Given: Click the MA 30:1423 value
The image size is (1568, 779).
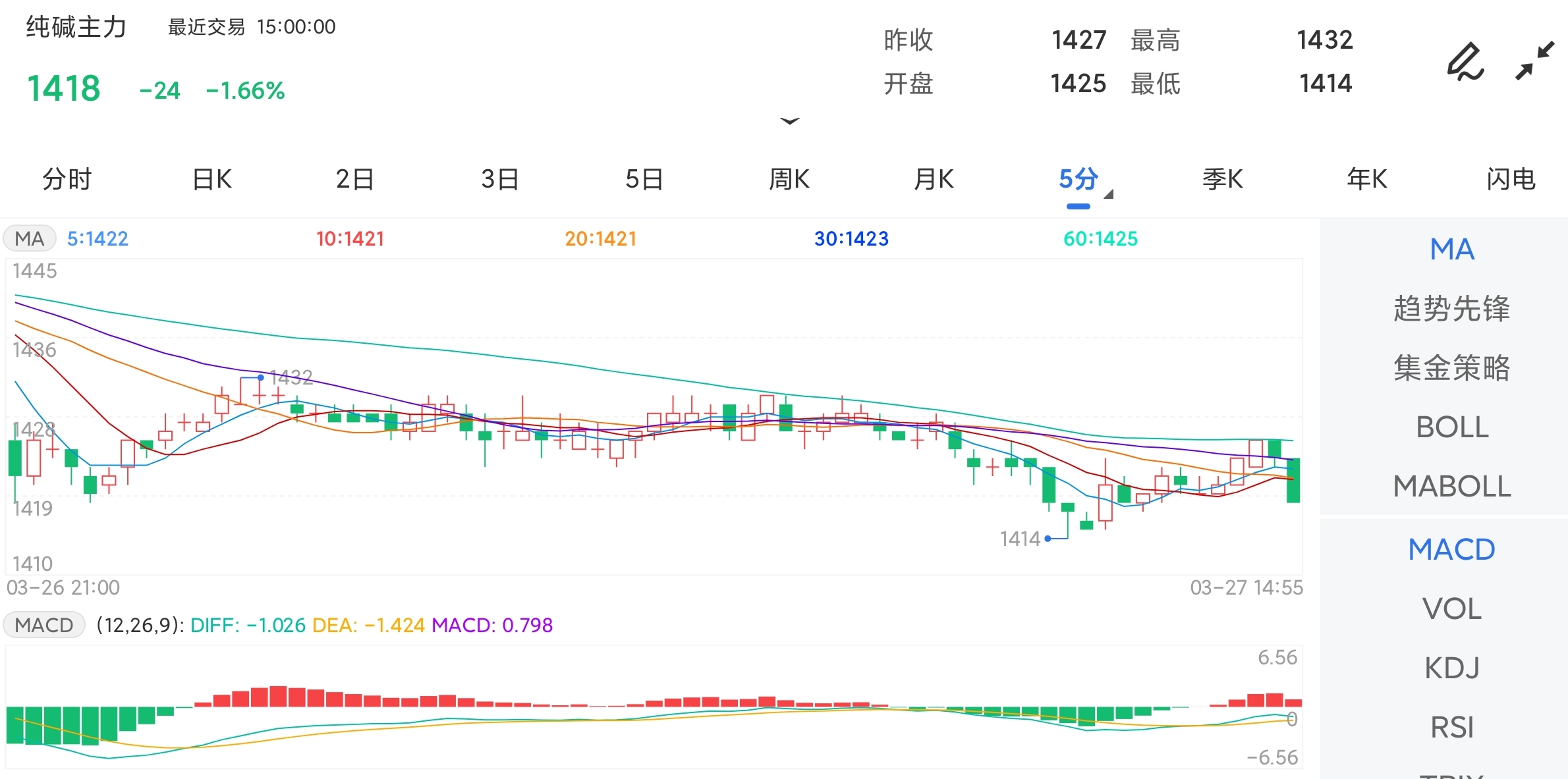Looking at the screenshot, I should (851, 238).
